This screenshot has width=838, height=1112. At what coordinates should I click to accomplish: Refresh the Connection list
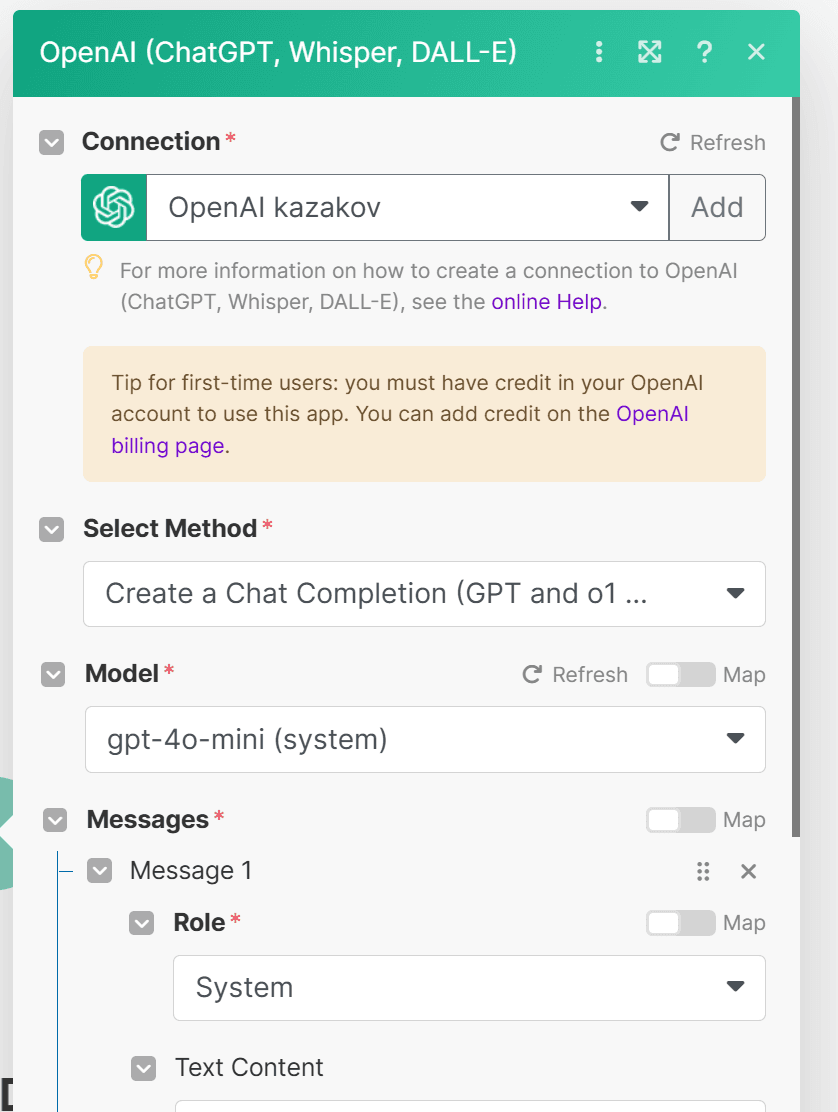(713, 143)
